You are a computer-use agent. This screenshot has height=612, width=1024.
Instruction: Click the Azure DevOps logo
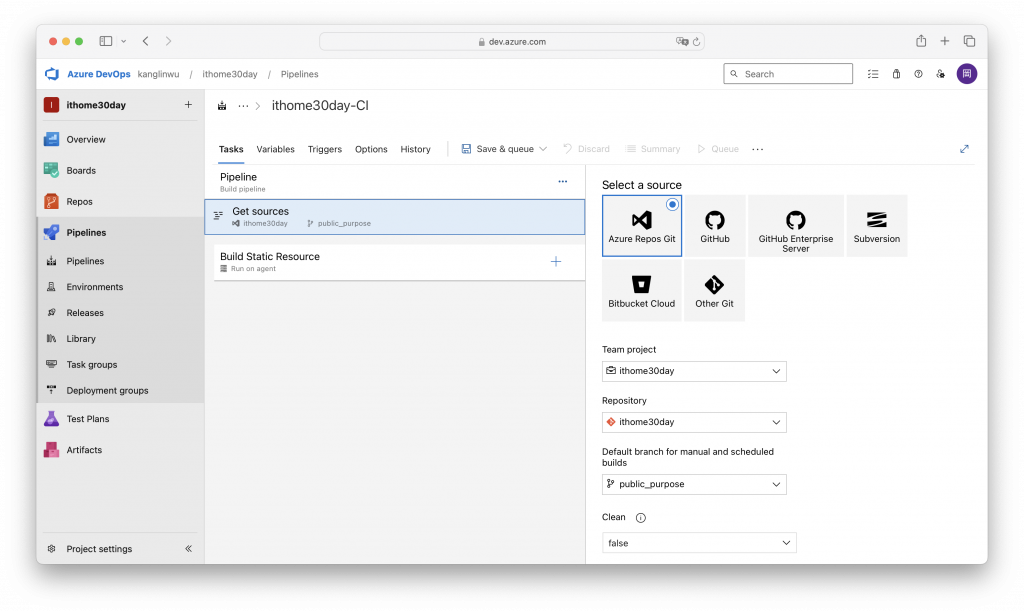click(x=52, y=74)
